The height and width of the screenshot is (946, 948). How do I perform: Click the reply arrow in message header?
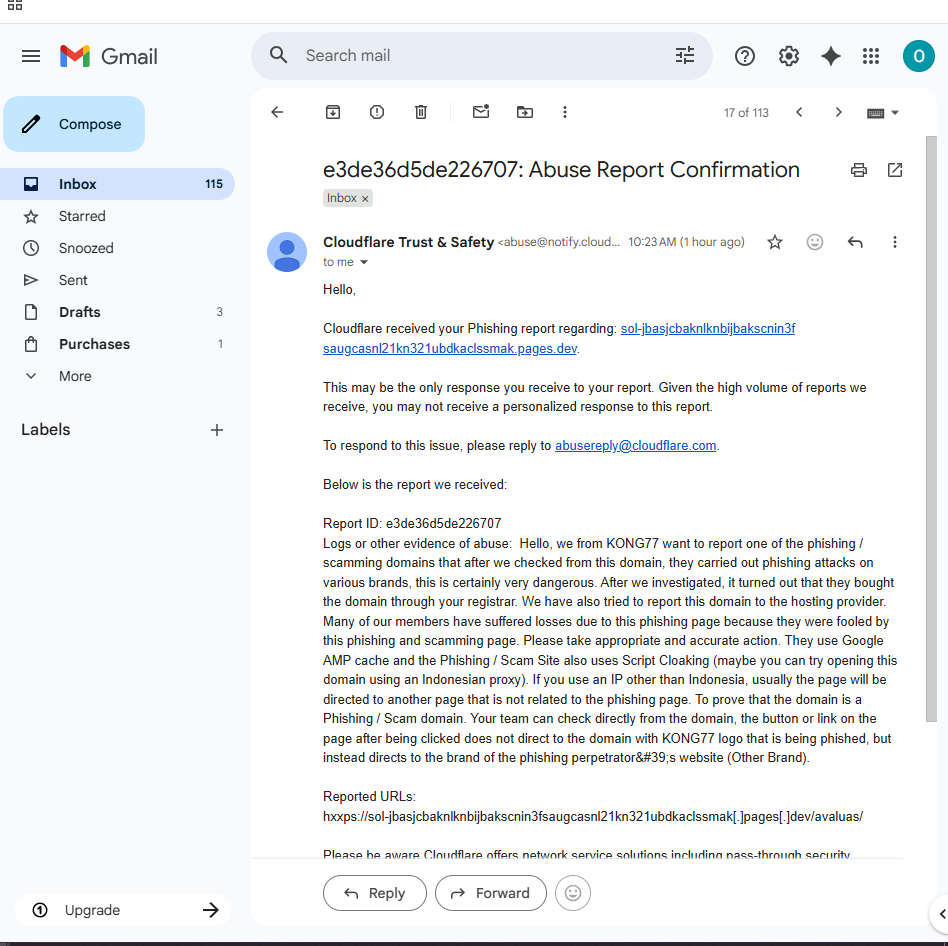click(x=855, y=242)
